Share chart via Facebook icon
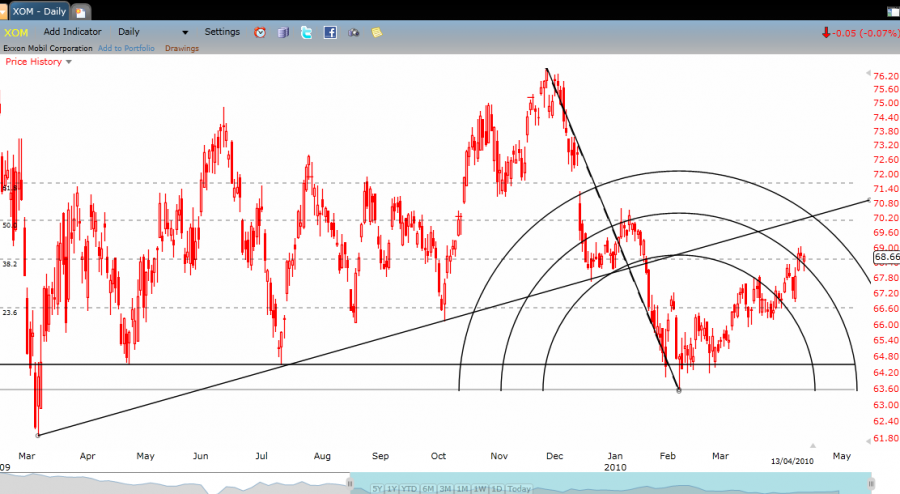The height and width of the screenshot is (494, 900). click(x=330, y=33)
